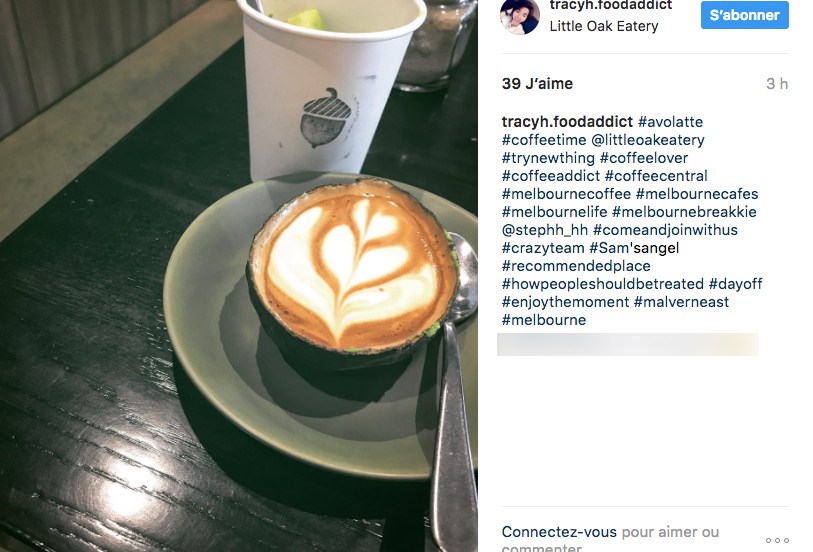
Task: Open the #melbournecafes hashtag
Action: click(697, 194)
